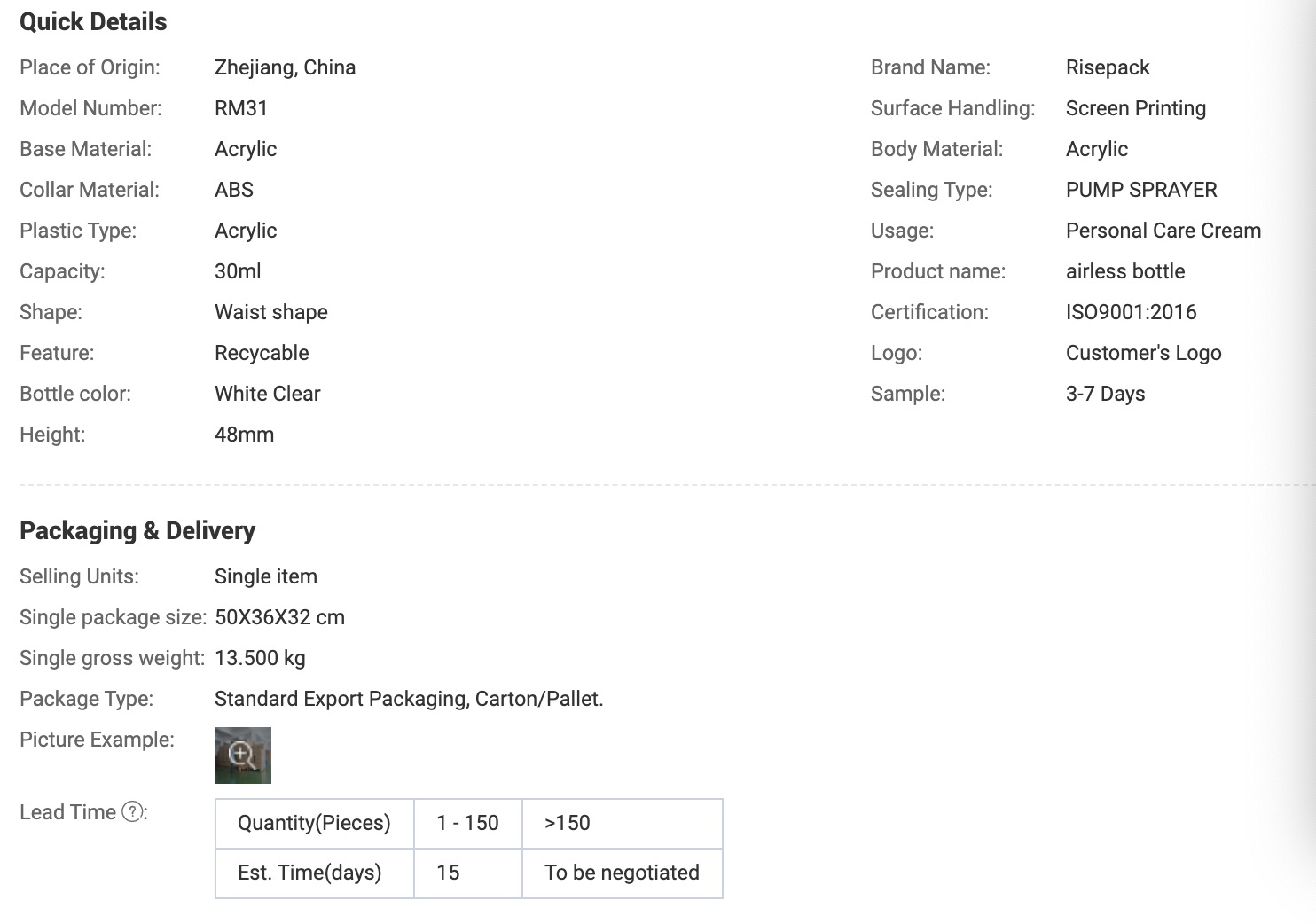The height and width of the screenshot is (924, 1316).
Task: Select the Waist shape value
Action: pyautogui.click(x=271, y=312)
